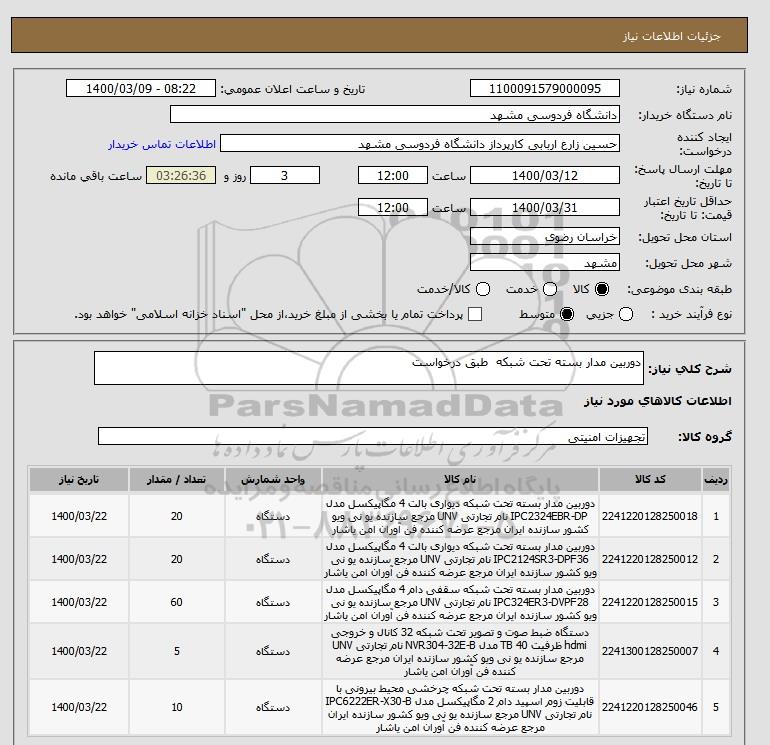Click quantity 5 in row 4

pos(177,651)
